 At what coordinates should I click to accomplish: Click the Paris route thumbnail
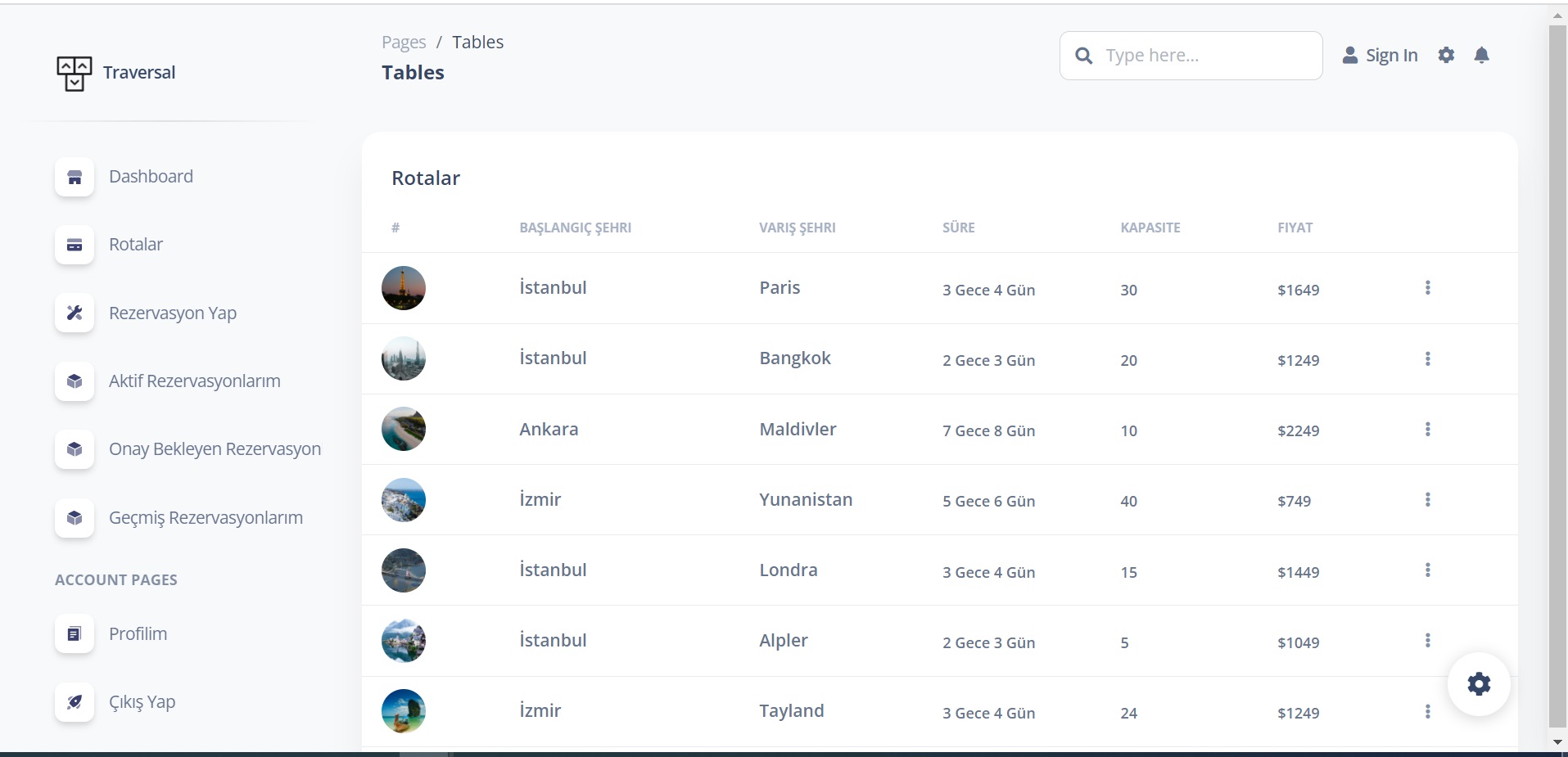[x=404, y=288]
